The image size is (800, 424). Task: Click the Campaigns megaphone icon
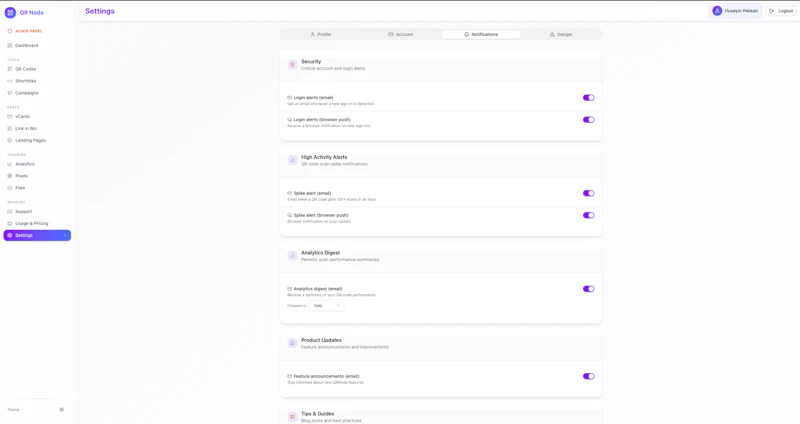tap(10, 93)
